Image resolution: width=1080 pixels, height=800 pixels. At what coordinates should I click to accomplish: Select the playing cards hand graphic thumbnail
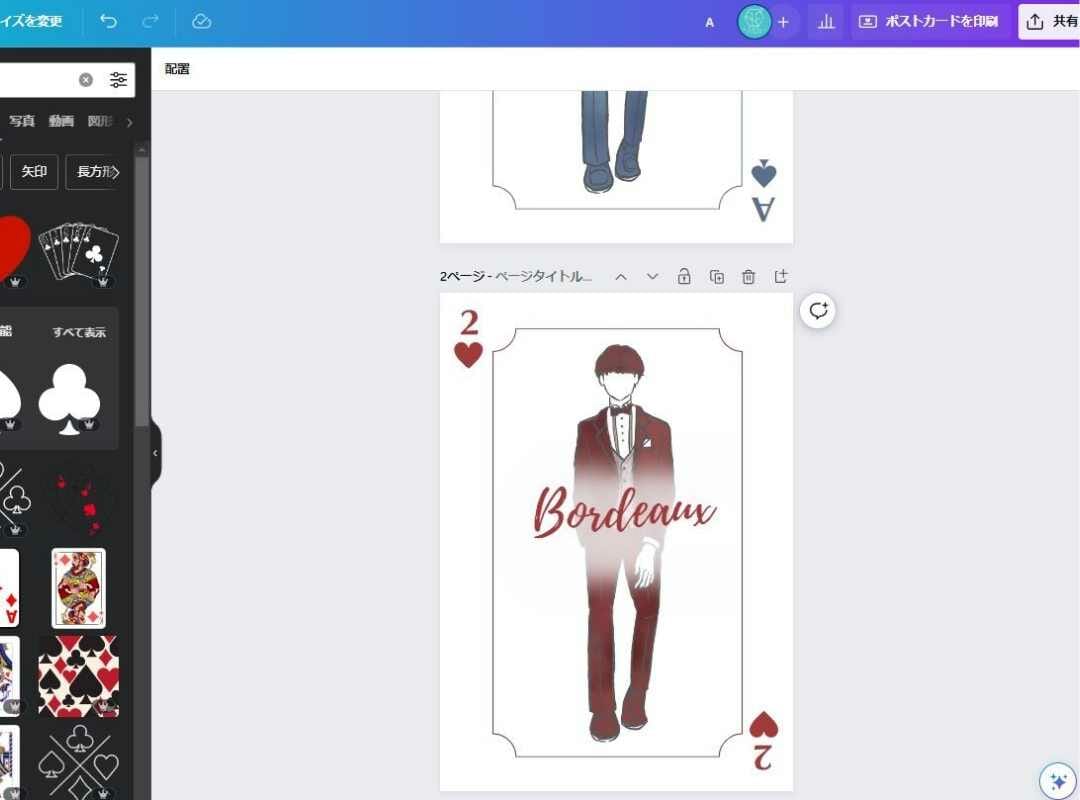tap(79, 250)
